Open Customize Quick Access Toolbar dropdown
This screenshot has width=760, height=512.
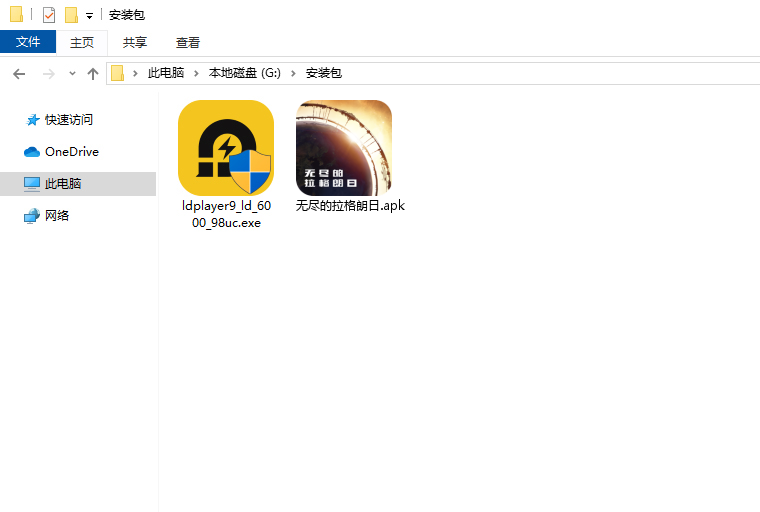[89, 16]
